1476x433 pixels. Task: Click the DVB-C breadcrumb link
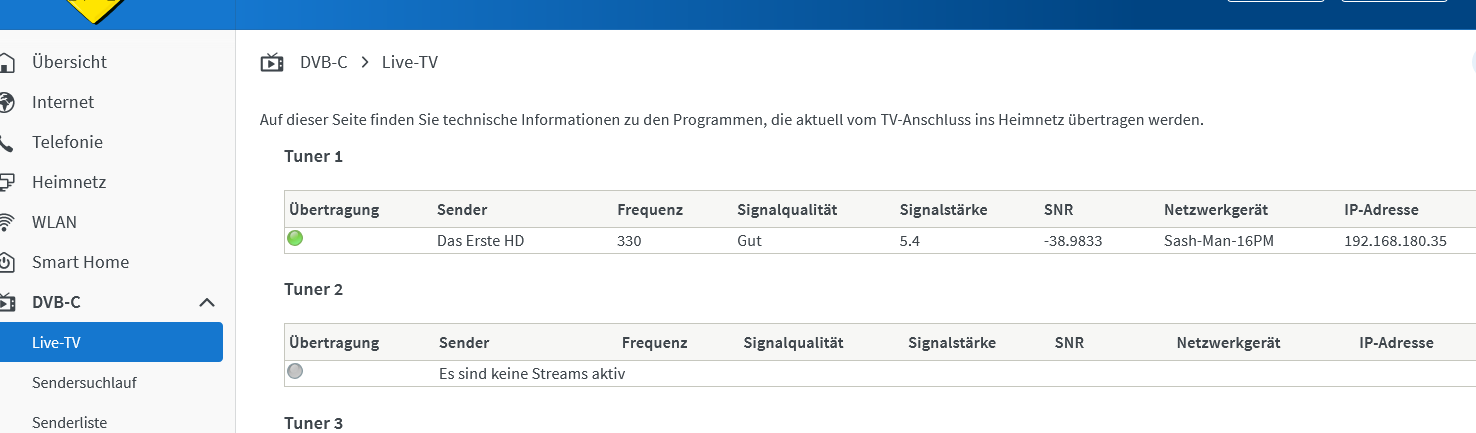[x=323, y=62]
